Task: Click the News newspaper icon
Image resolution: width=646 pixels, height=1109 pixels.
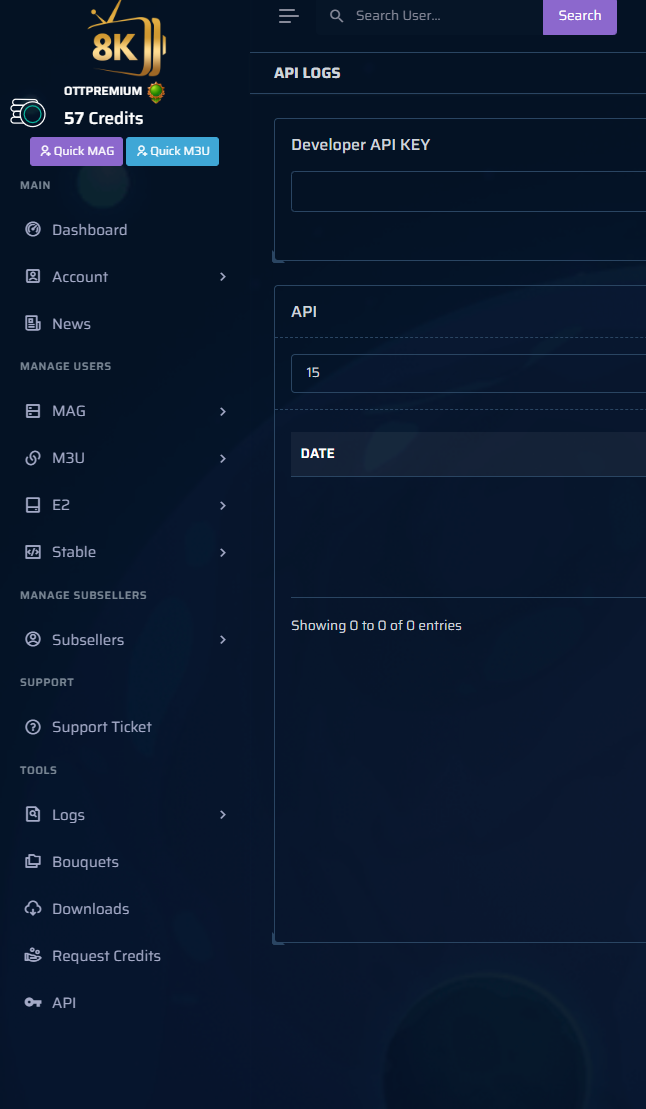Action: [x=33, y=324]
